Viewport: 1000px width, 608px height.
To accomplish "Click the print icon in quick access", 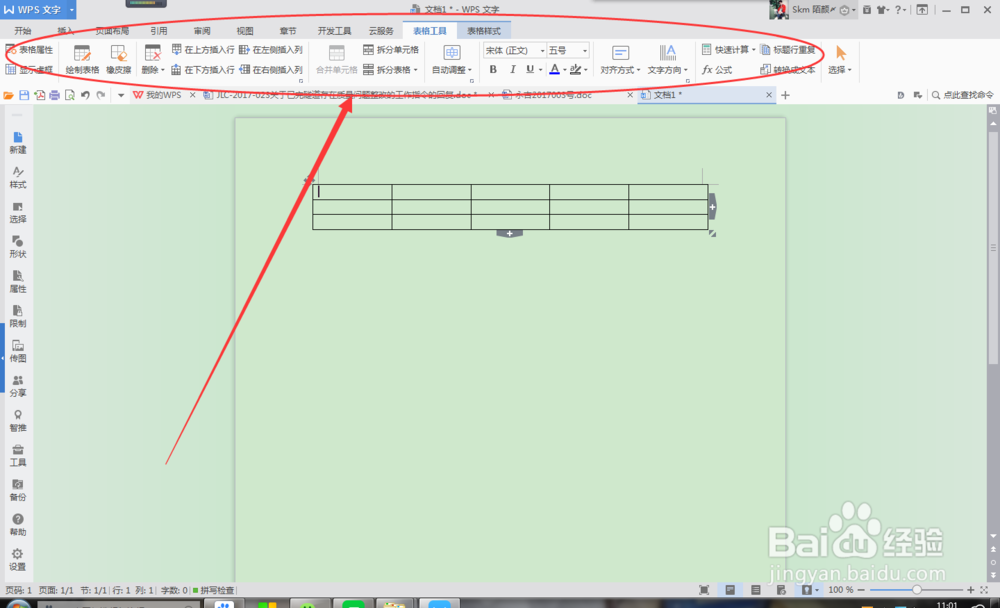I will [x=55, y=95].
